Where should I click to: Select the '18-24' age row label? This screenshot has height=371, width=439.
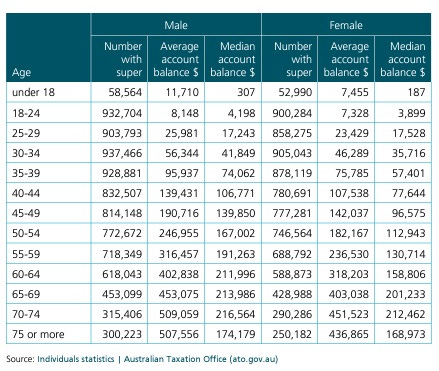(x=26, y=113)
